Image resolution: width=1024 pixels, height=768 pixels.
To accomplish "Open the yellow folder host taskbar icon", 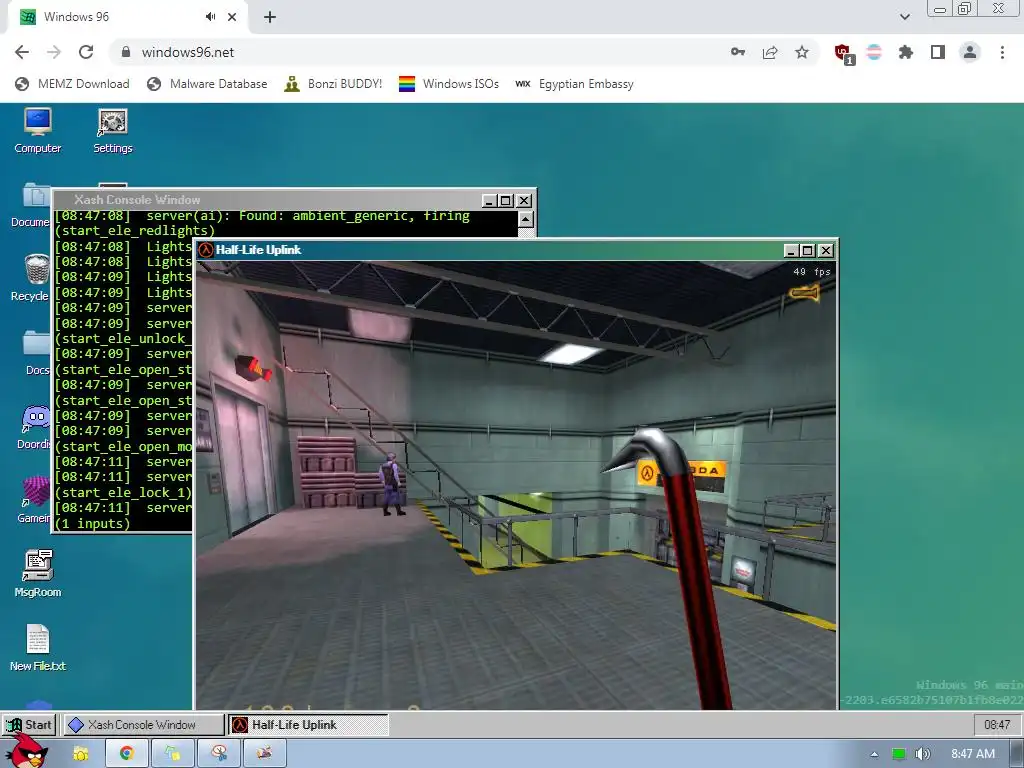I will coord(81,754).
